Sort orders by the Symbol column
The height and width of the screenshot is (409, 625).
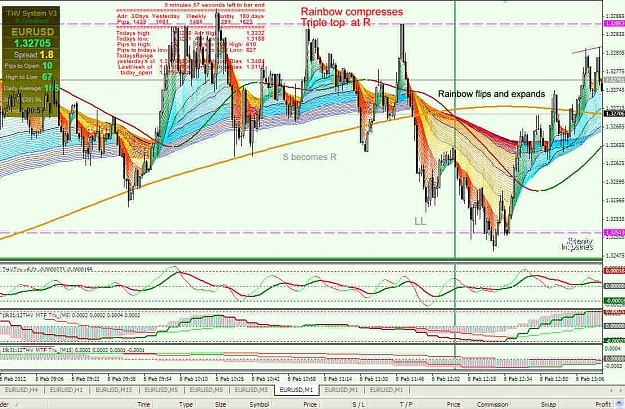[x=259, y=404]
